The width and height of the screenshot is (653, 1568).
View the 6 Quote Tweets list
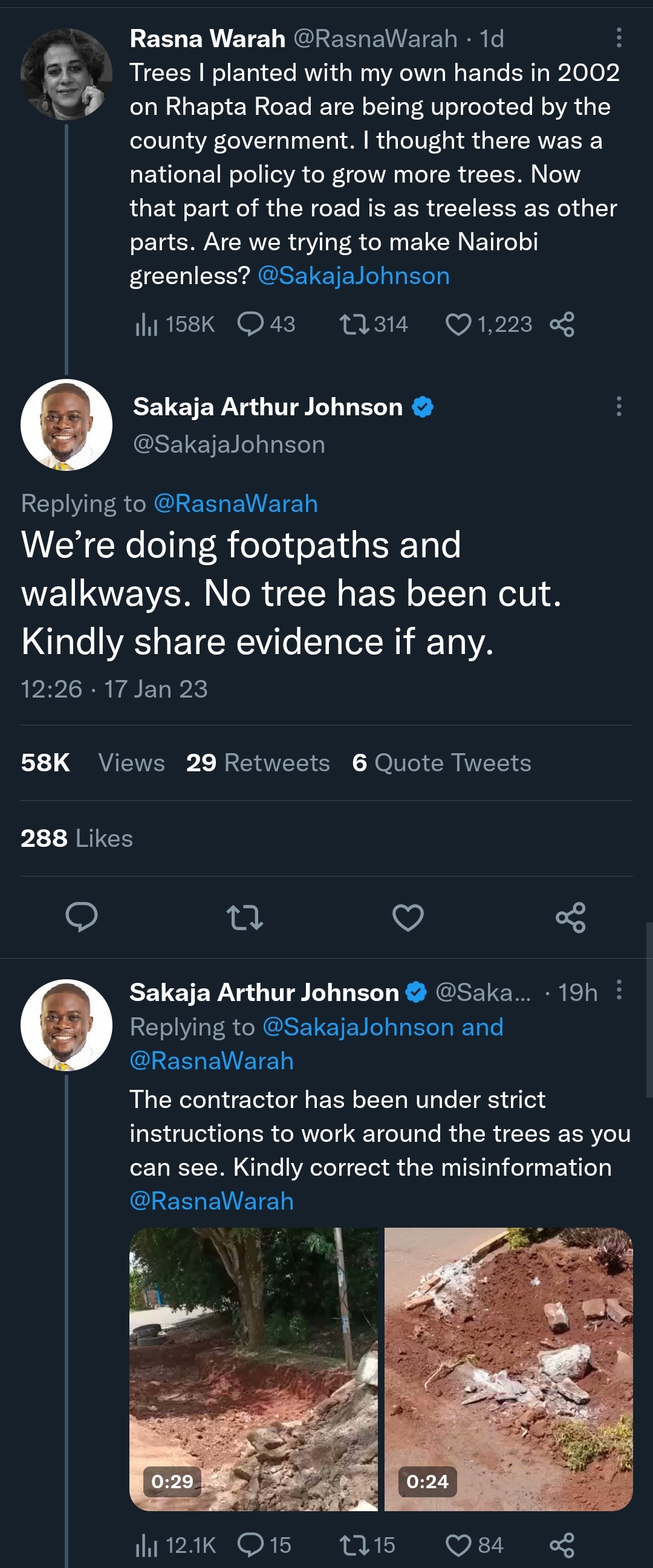point(442,763)
